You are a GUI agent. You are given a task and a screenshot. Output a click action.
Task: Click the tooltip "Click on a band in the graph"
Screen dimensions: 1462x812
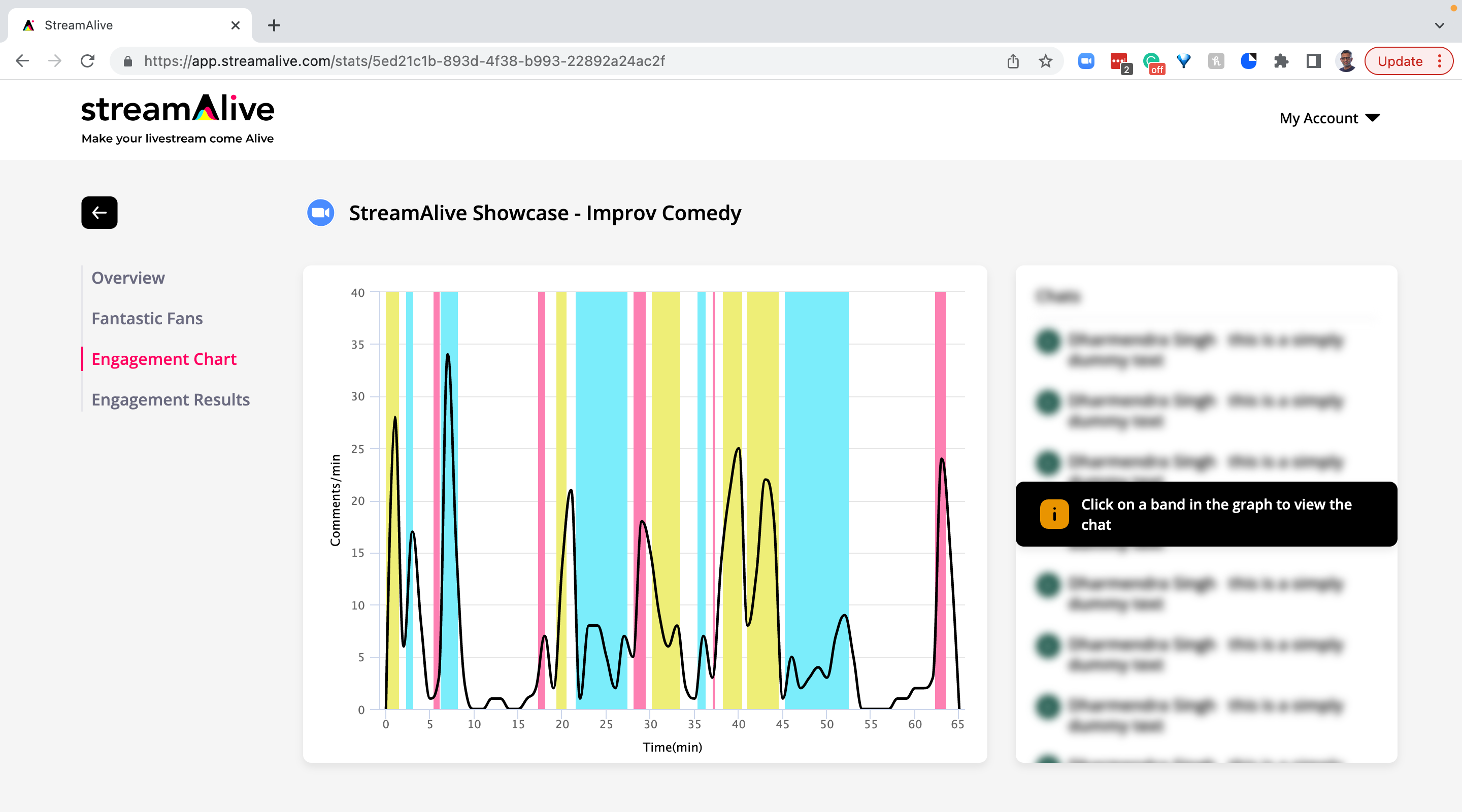[x=1206, y=514]
